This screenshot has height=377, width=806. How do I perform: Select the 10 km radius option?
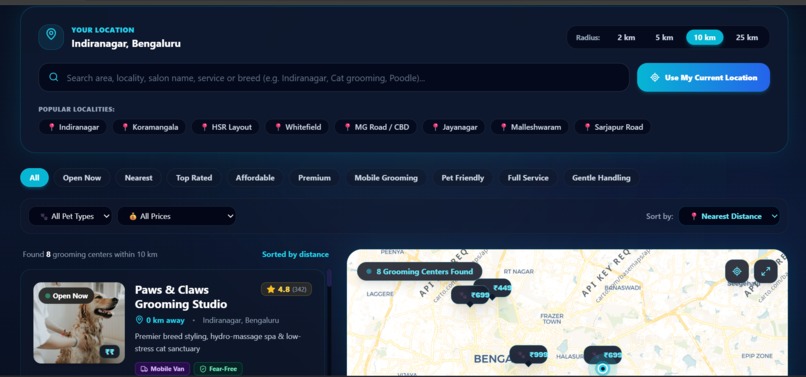pyautogui.click(x=705, y=38)
